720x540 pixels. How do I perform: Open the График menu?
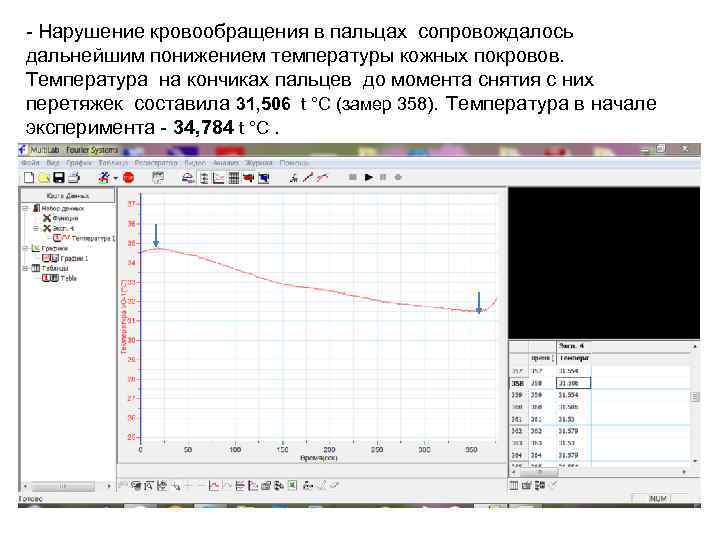coord(79,163)
